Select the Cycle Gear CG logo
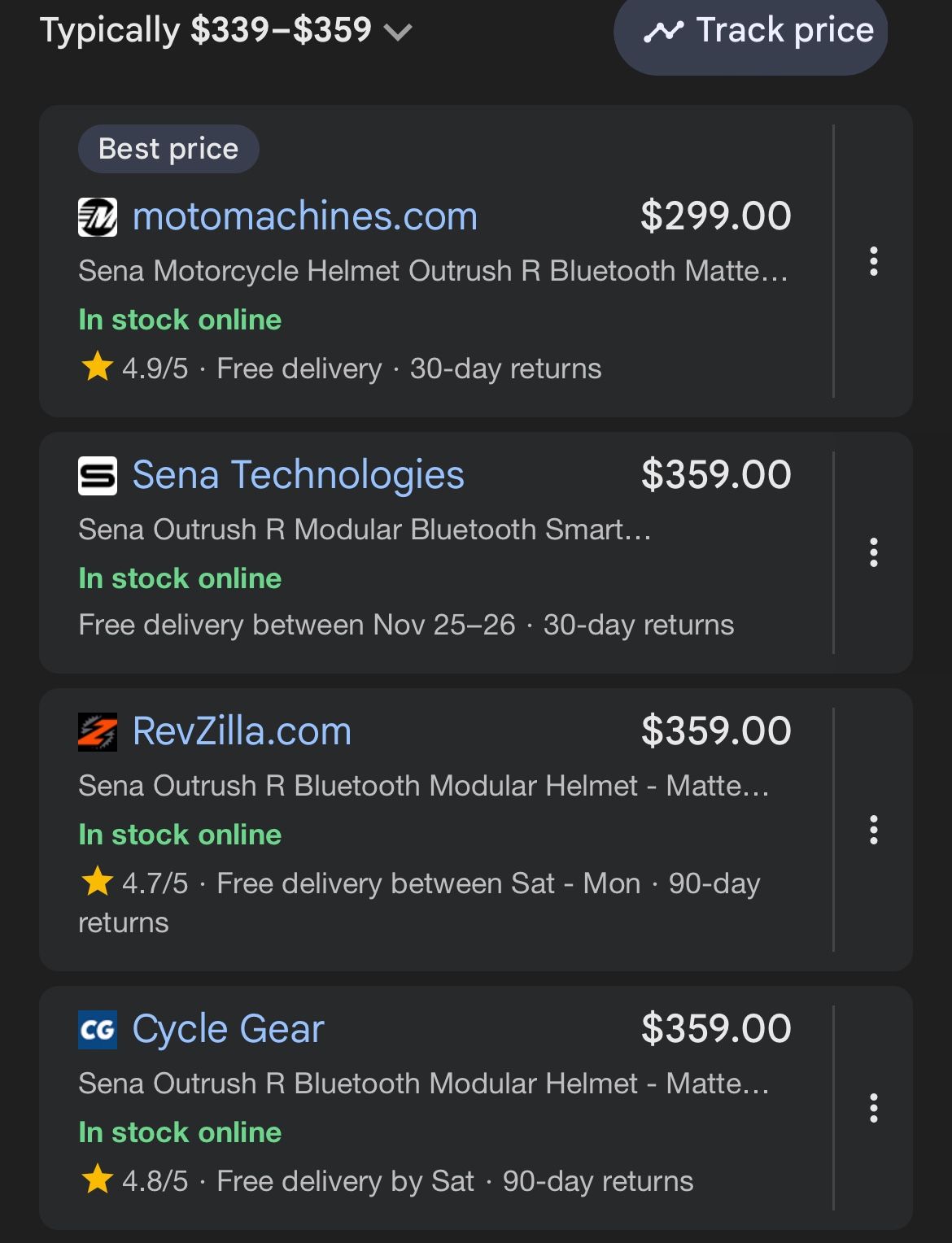 click(x=98, y=1029)
